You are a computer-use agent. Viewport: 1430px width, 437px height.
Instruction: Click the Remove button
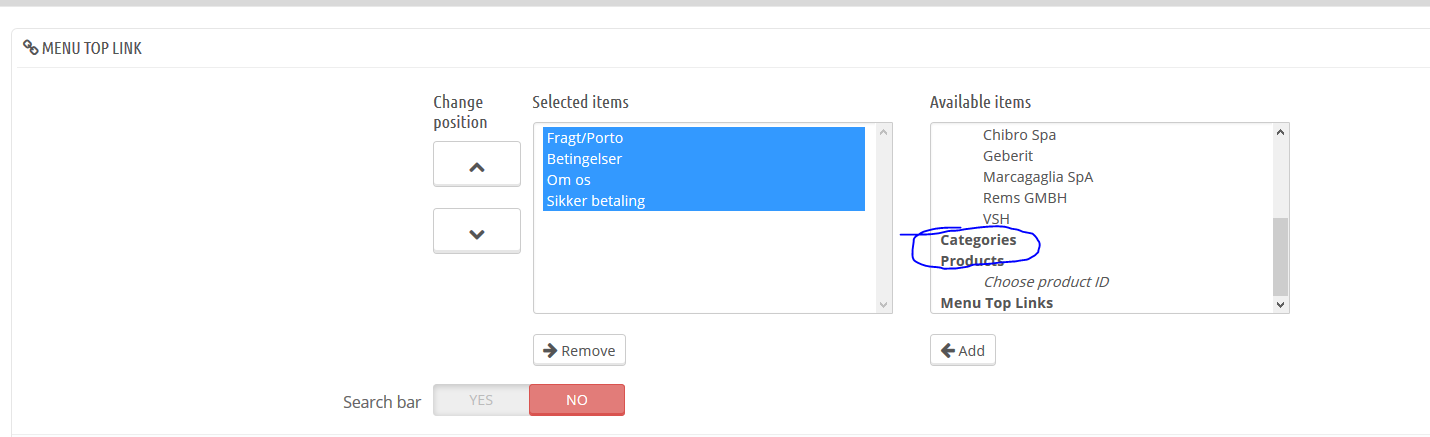click(x=579, y=350)
